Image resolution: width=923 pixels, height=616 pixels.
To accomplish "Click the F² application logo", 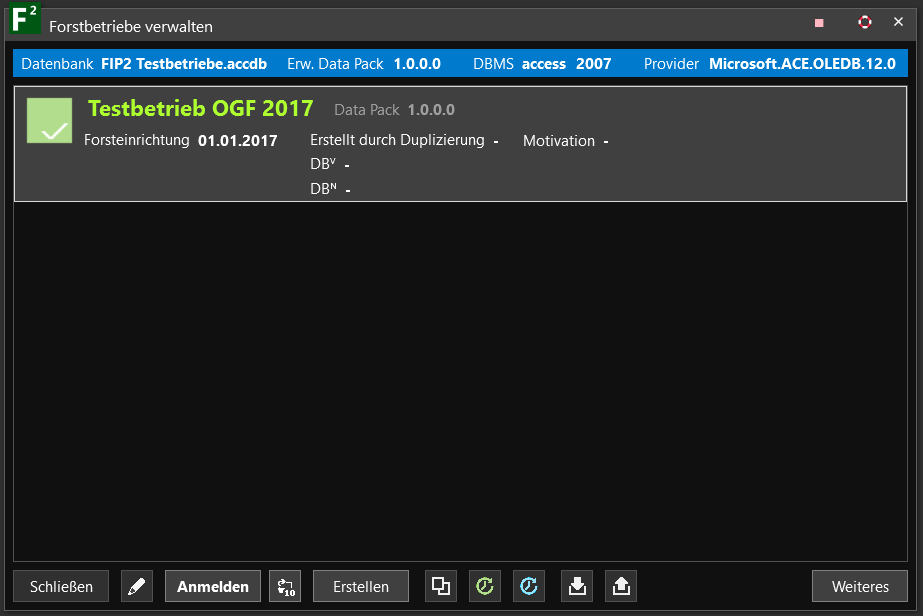I will click(x=24, y=20).
